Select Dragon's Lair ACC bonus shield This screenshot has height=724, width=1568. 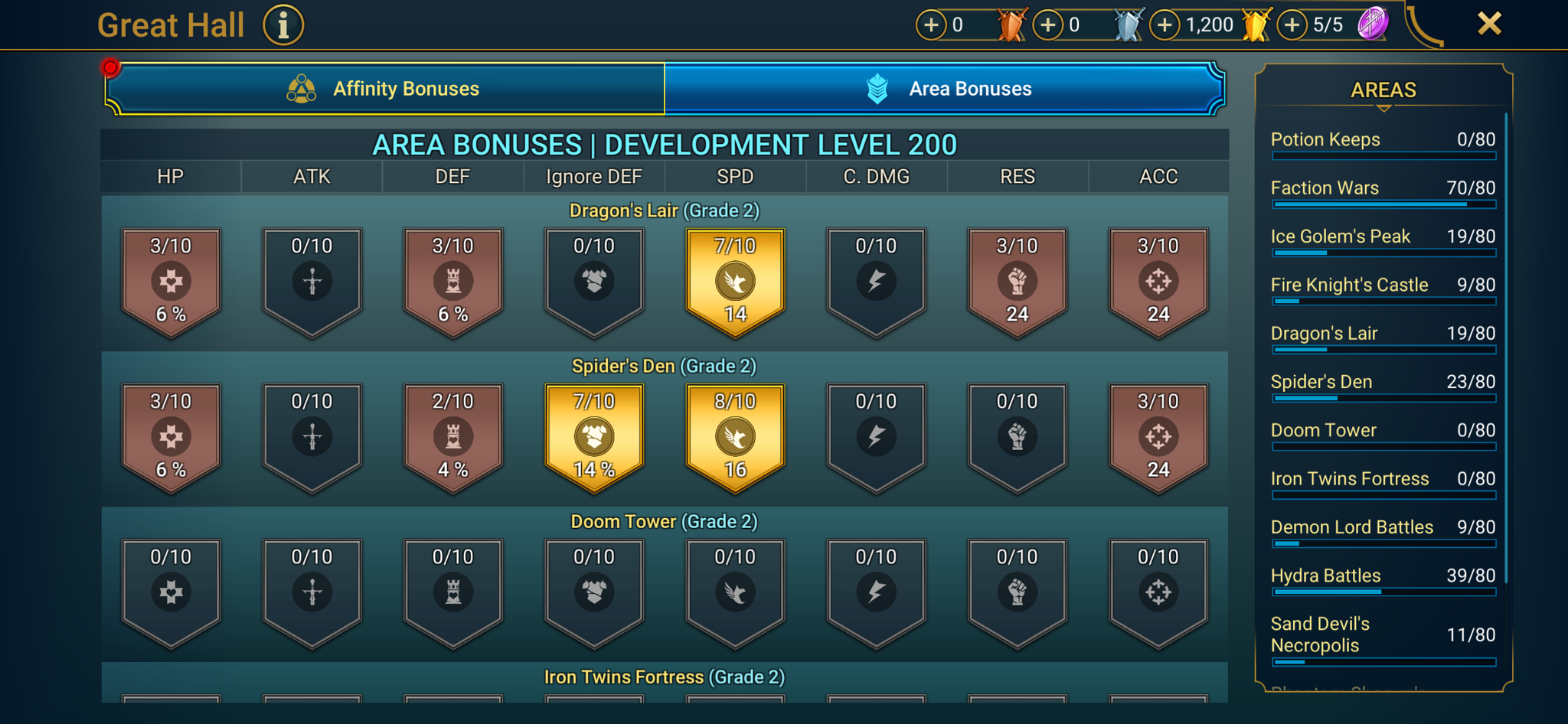[x=1158, y=282]
